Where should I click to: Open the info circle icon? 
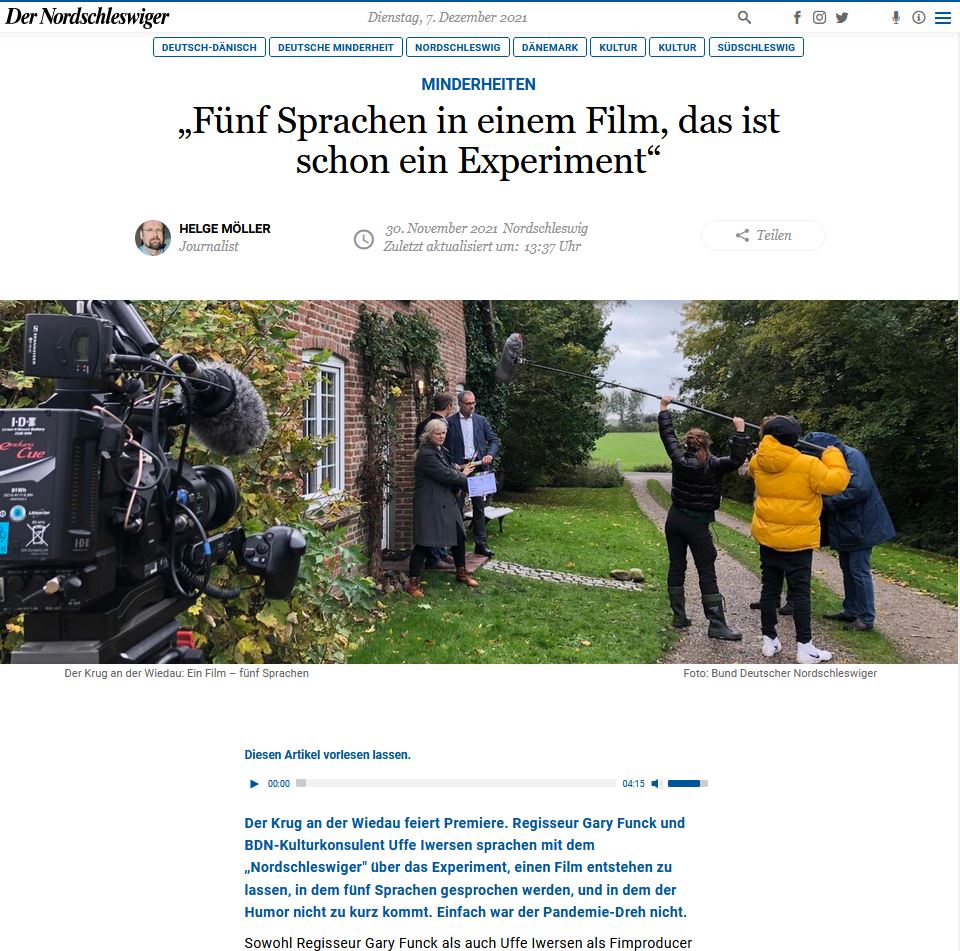[918, 17]
